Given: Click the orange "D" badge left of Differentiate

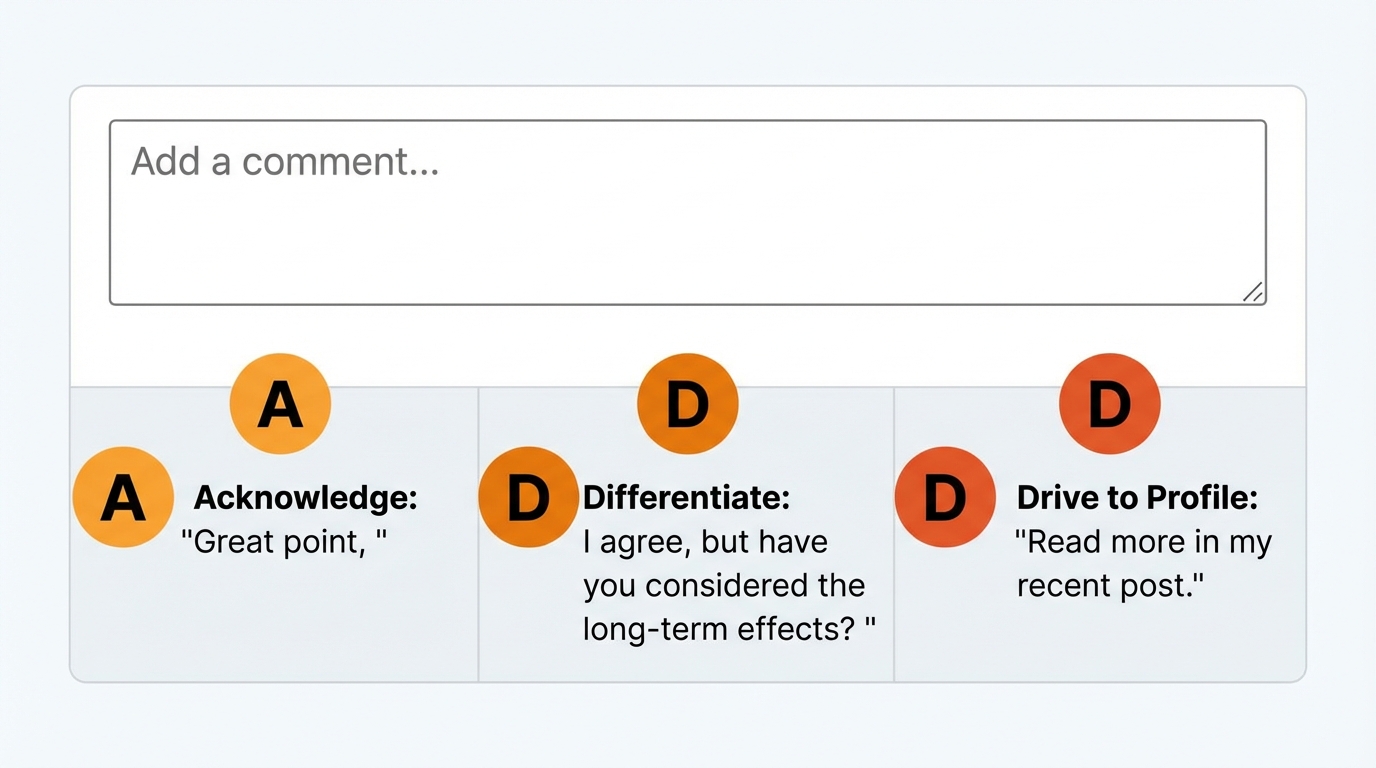Looking at the screenshot, I should coord(528,497).
